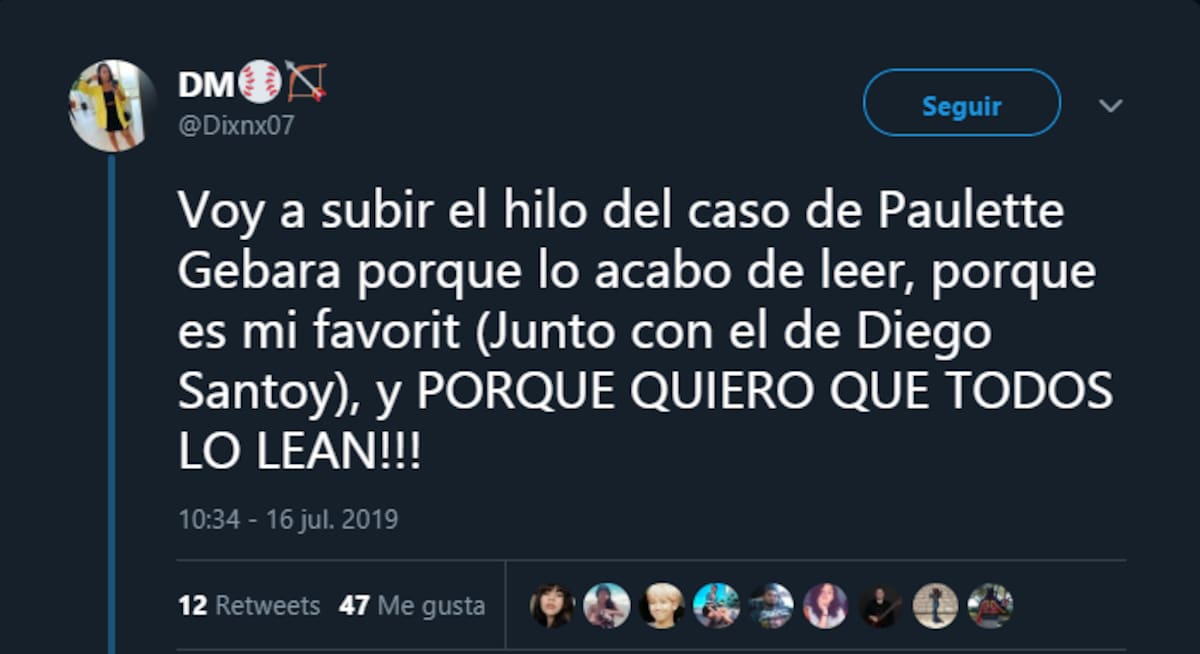Open the purple-haired liker avatar
Screen dimensions: 1200x654
pyautogui.click(x=825, y=606)
